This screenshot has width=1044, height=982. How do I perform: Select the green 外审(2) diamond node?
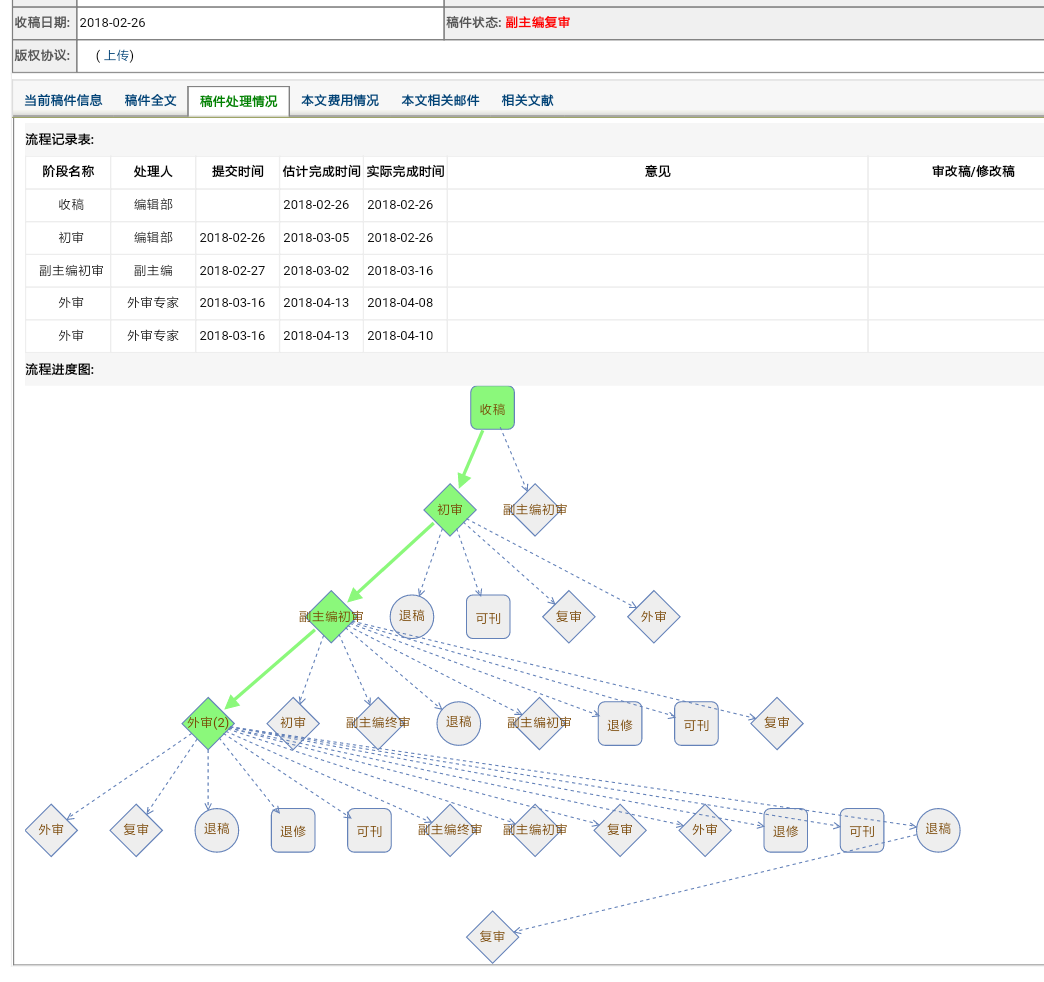coord(208,723)
